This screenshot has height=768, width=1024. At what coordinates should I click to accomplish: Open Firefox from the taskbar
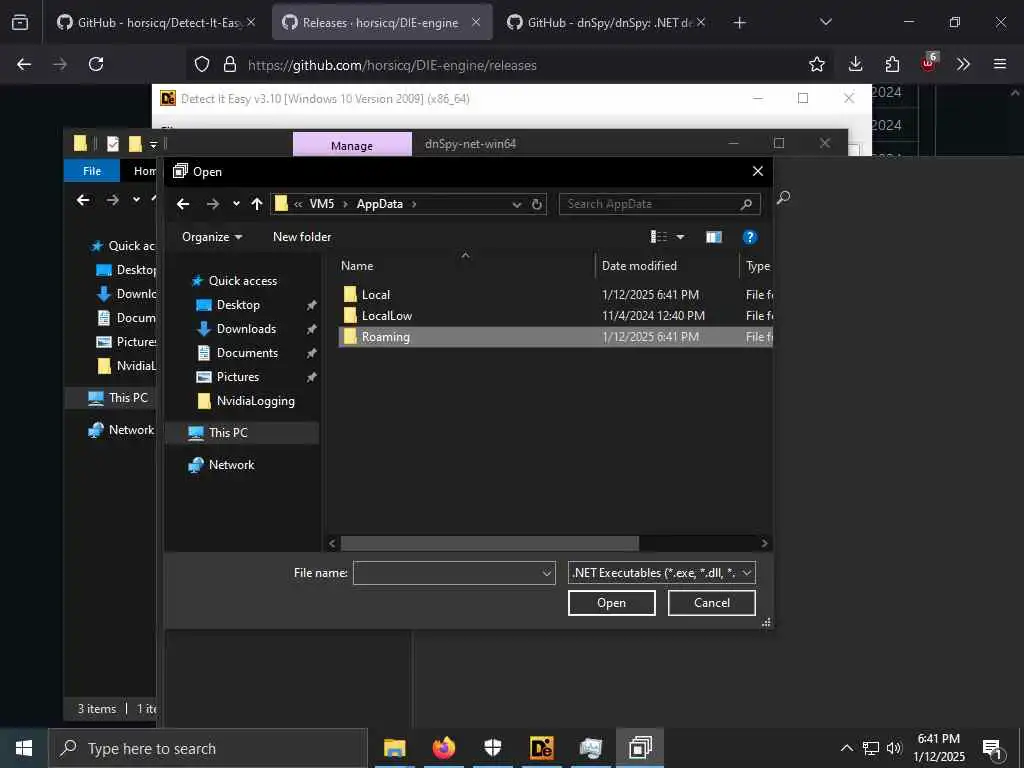pyautogui.click(x=443, y=748)
